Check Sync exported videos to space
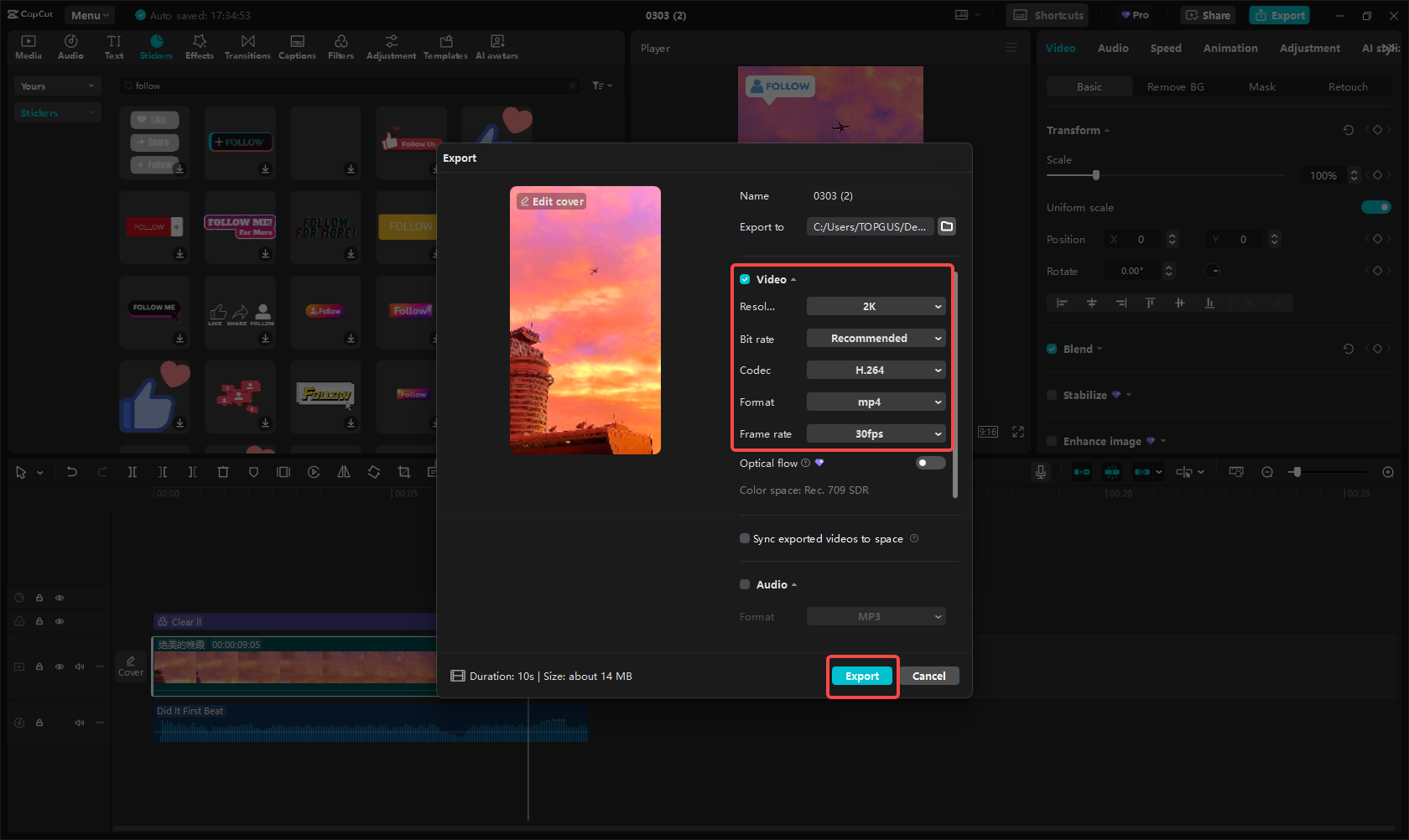The height and width of the screenshot is (840, 1409). coord(745,538)
